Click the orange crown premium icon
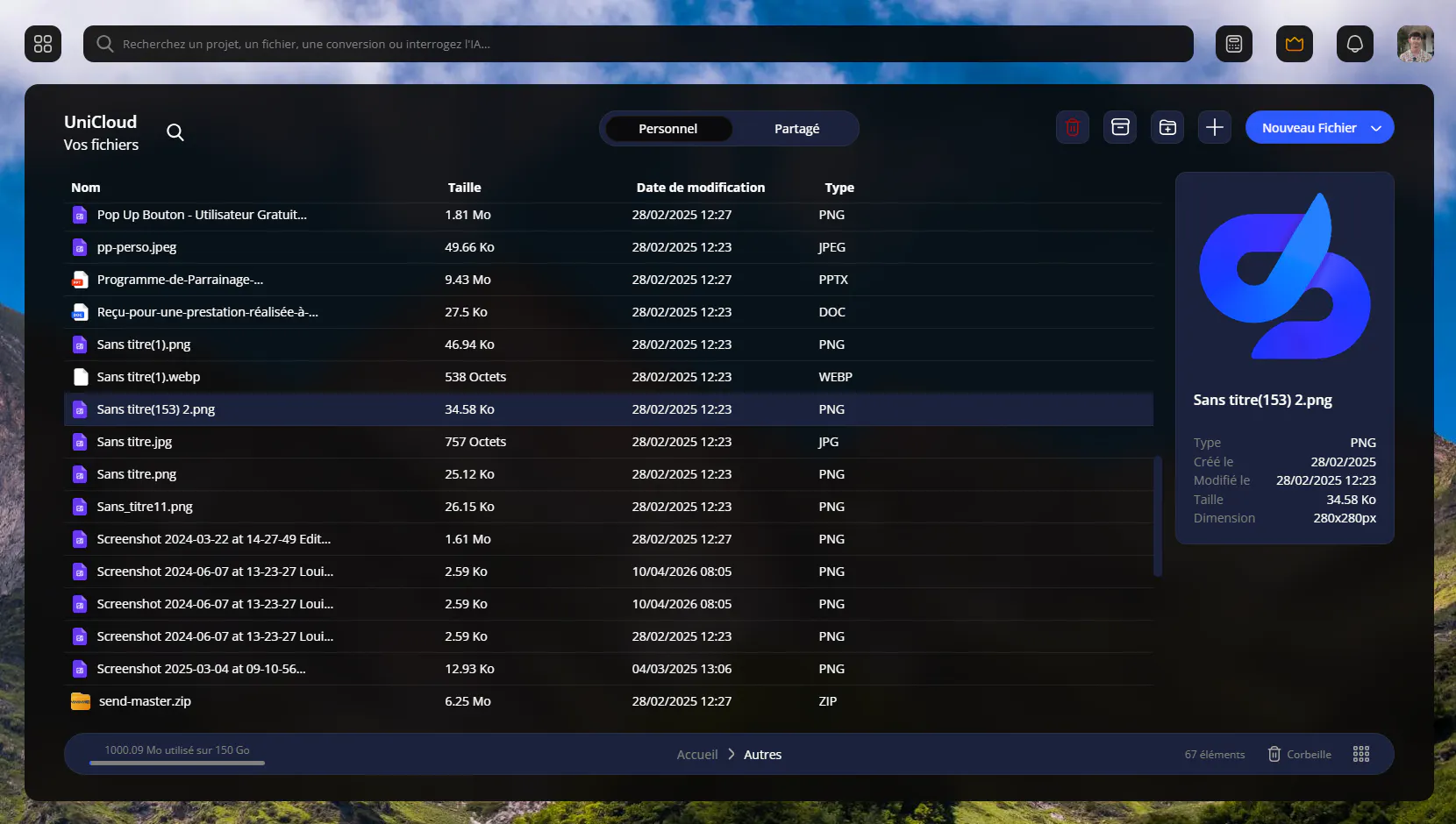1456x824 pixels. pos(1295,44)
